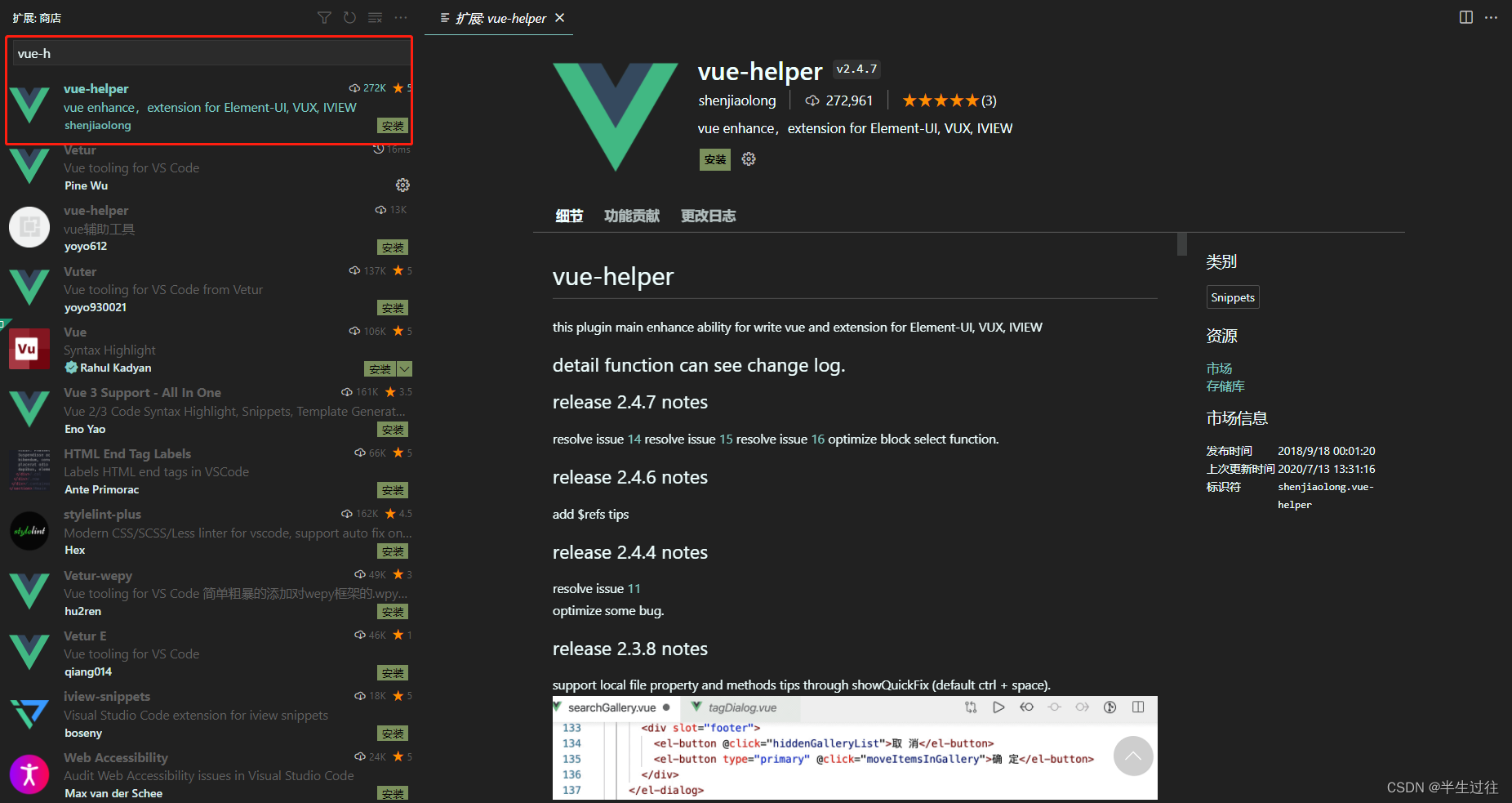Install stylelint-plus extension
Viewport: 1512px width, 803px height.
coord(393,551)
